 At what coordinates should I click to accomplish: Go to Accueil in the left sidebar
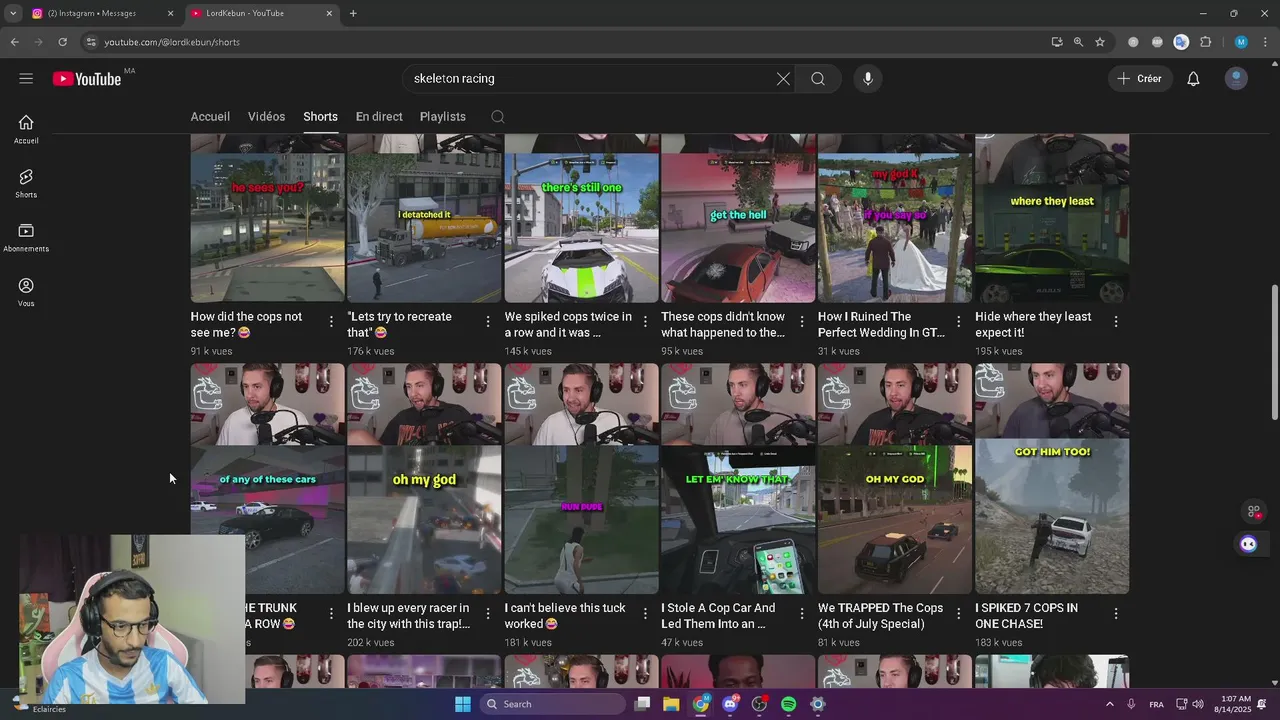26,129
